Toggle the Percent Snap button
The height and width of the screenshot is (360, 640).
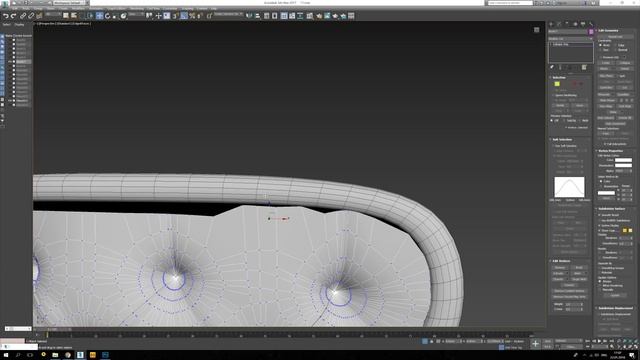click(x=192, y=16)
